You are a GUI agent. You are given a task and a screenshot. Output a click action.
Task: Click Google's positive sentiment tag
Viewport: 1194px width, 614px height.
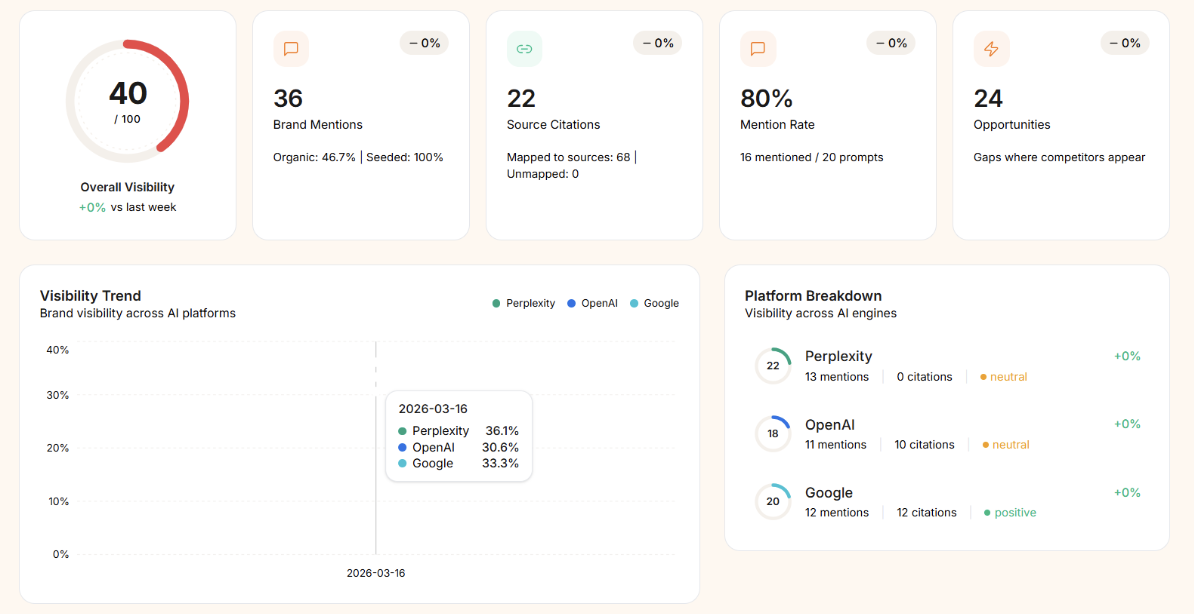tap(1010, 513)
